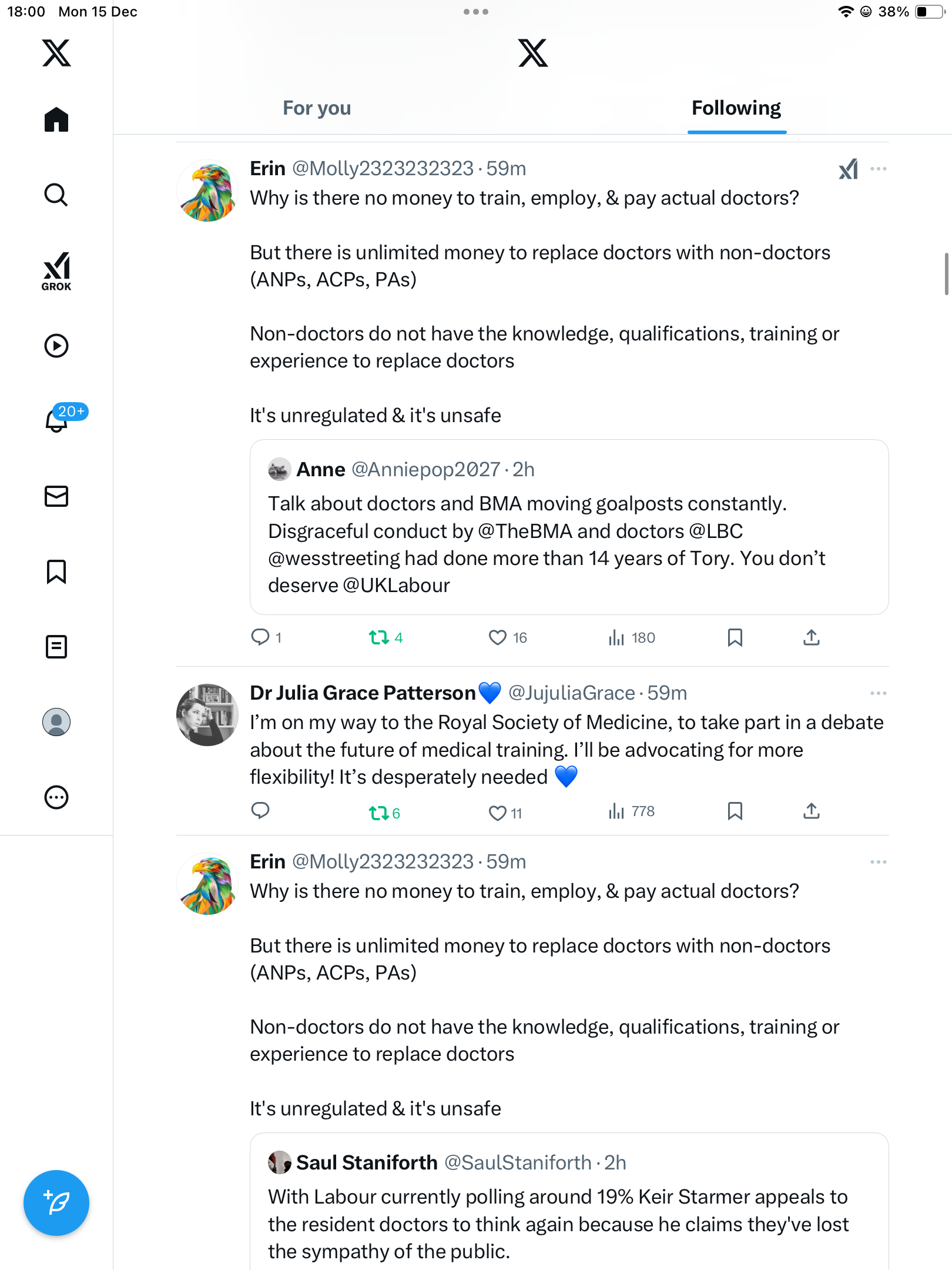Open the @JujuliaGrace profile handle

coord(571,693)
